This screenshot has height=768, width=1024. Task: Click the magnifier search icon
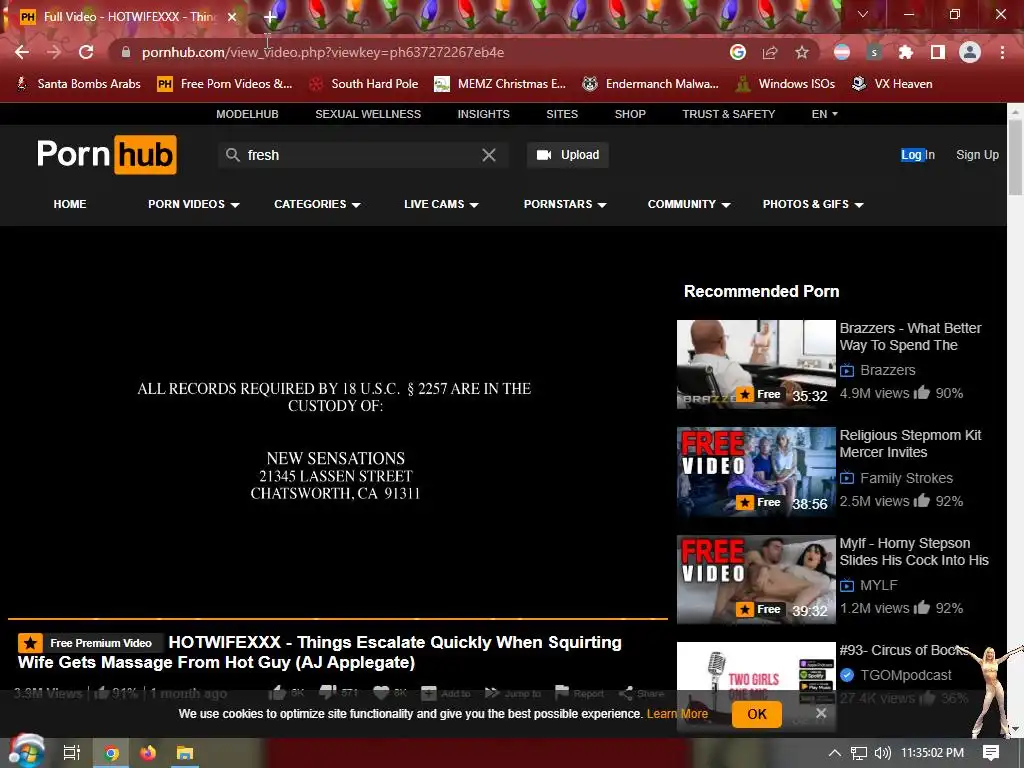tap(232, 155)
